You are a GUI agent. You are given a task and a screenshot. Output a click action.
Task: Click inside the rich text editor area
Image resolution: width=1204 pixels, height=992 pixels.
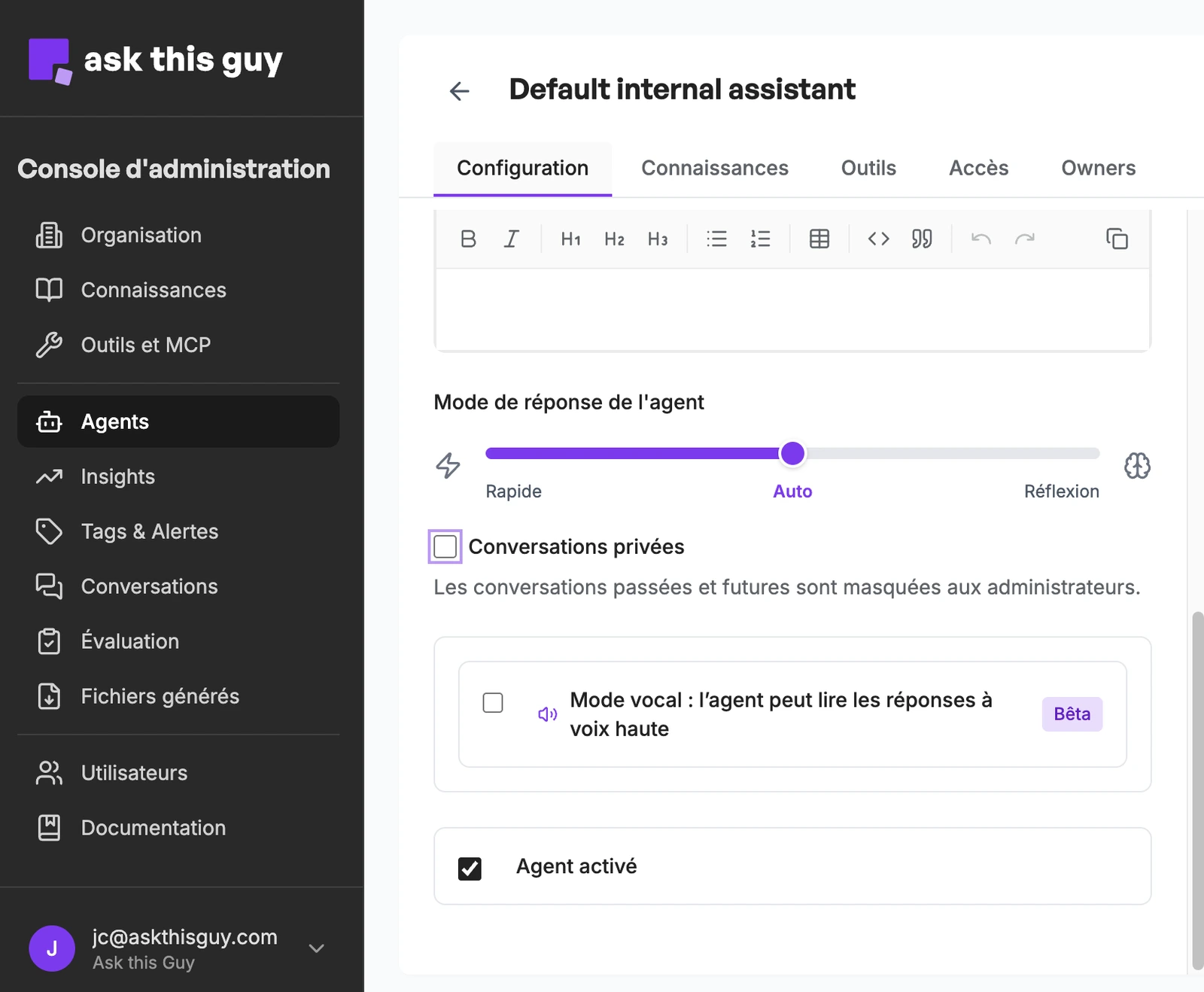pos(792,309)
